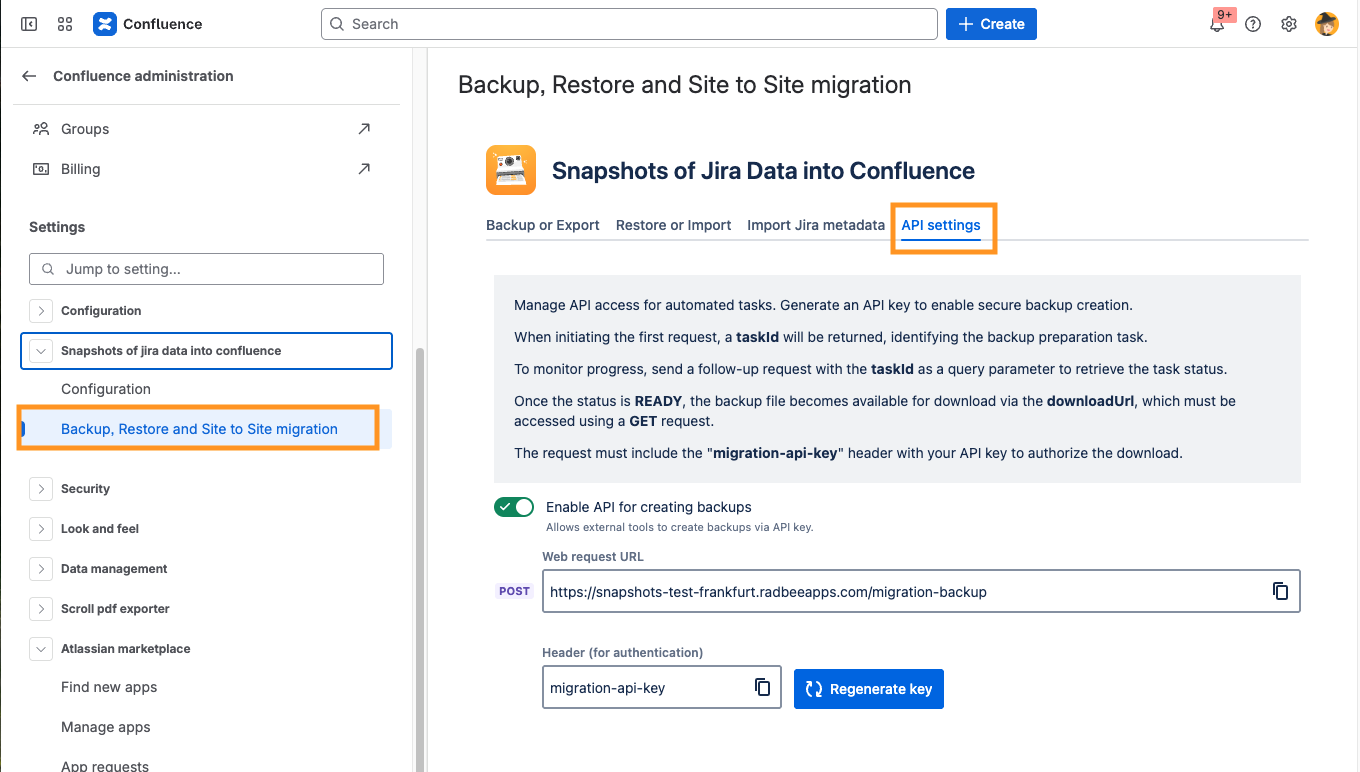This screenshot has height=772, width=1360.
Task: Open notifications bell with 9+ badge
Action: [1217, 24]
